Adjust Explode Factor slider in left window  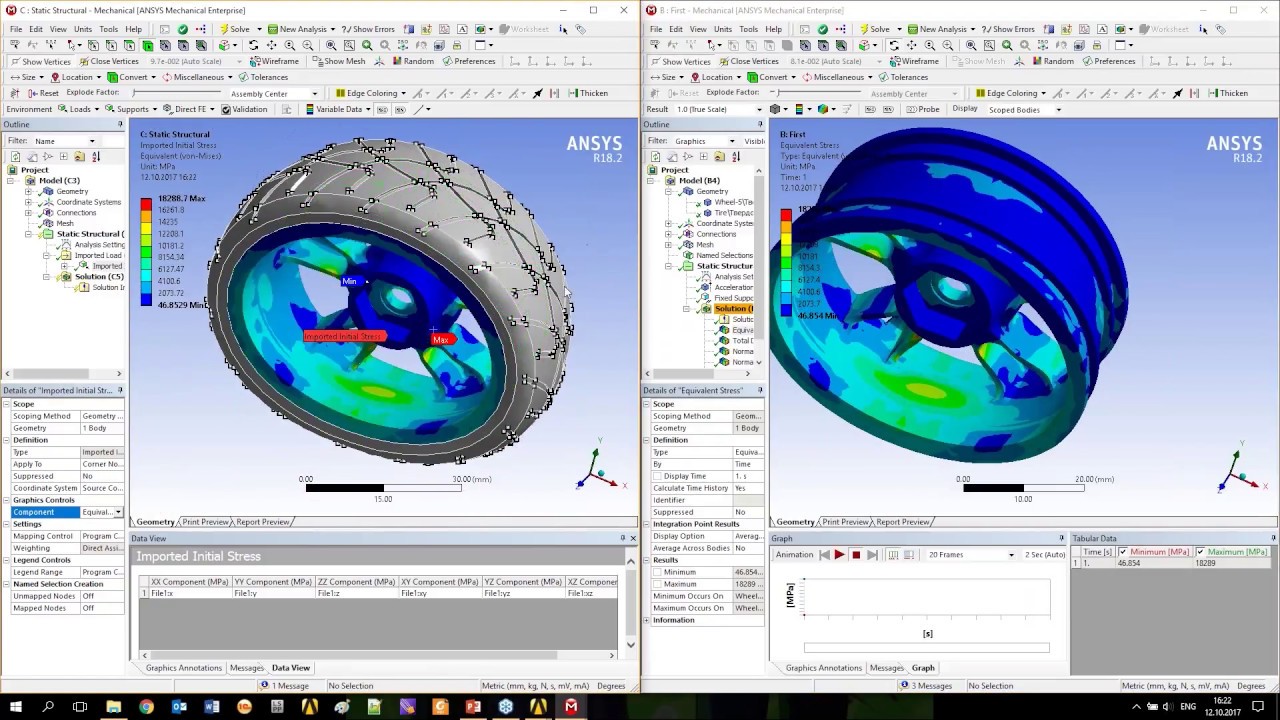click(175, 93)
